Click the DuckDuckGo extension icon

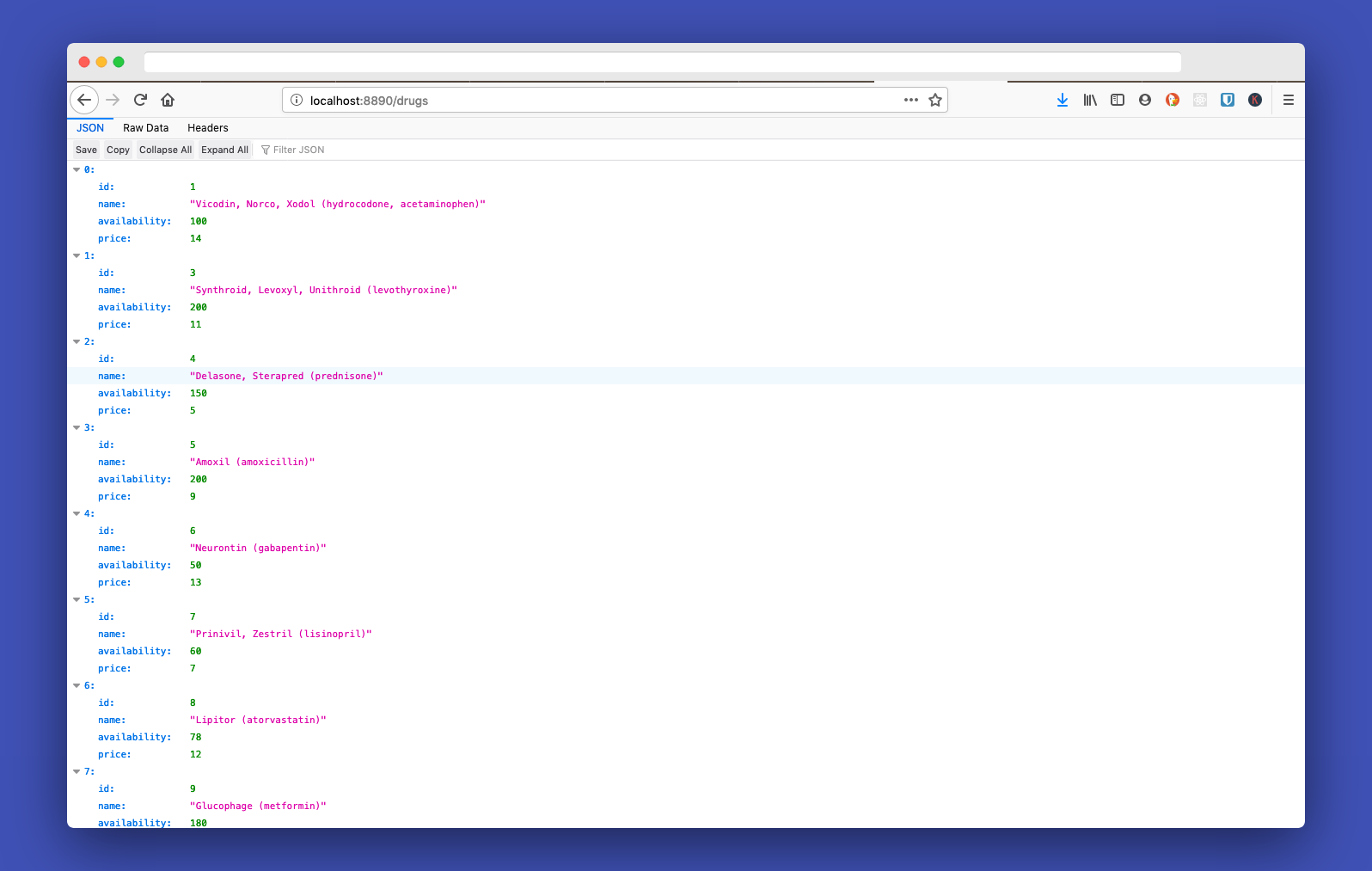pyautogui.click(x=1173, y=100)
